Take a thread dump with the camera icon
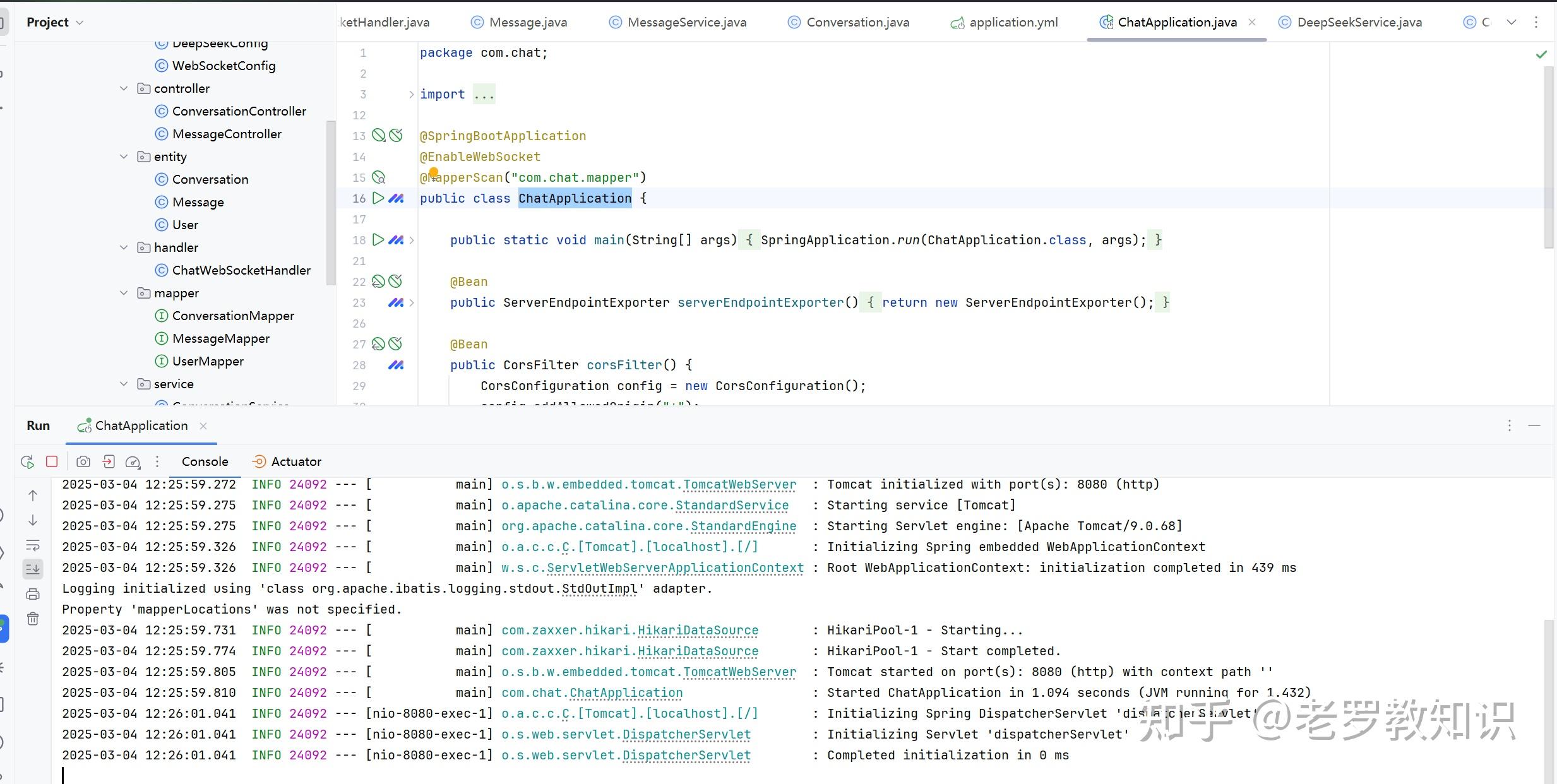The width and height of the screenshot is (1557, 784). [83, 461]
